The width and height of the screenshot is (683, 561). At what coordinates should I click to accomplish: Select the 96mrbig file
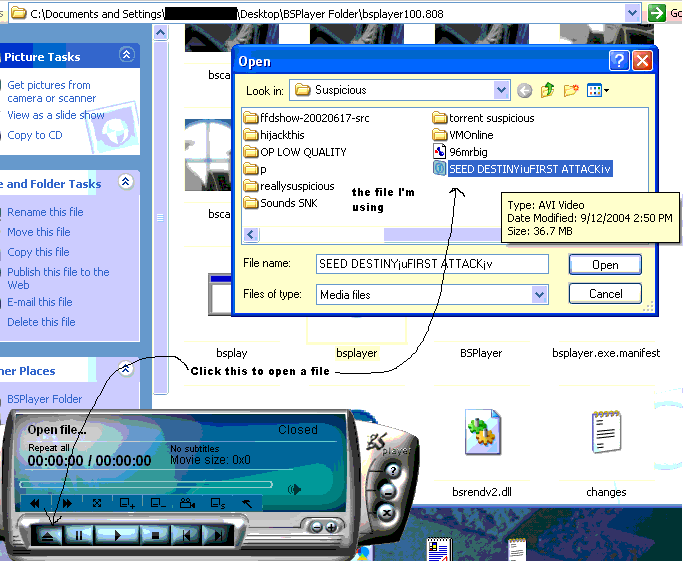coord(460,152)
